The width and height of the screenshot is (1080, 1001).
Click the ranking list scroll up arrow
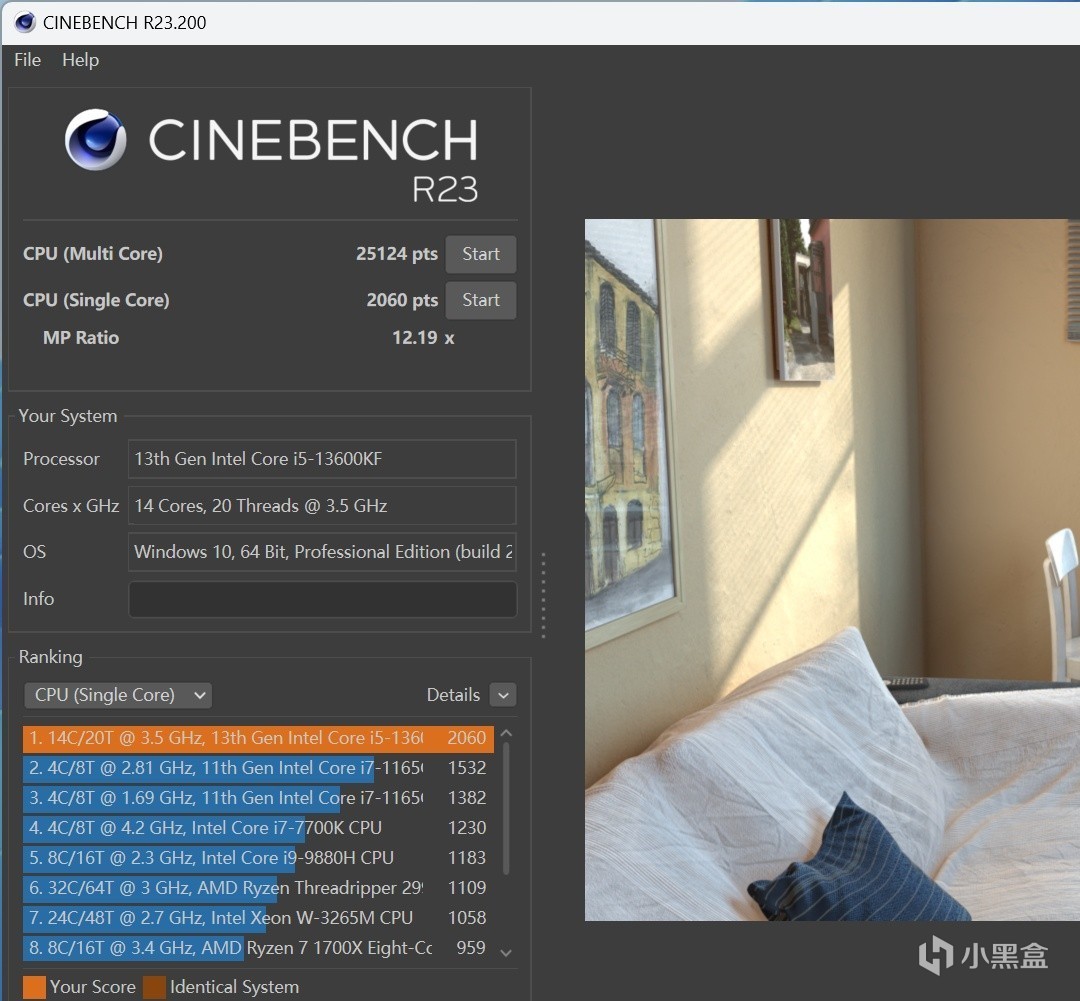(x=506, y=734)
